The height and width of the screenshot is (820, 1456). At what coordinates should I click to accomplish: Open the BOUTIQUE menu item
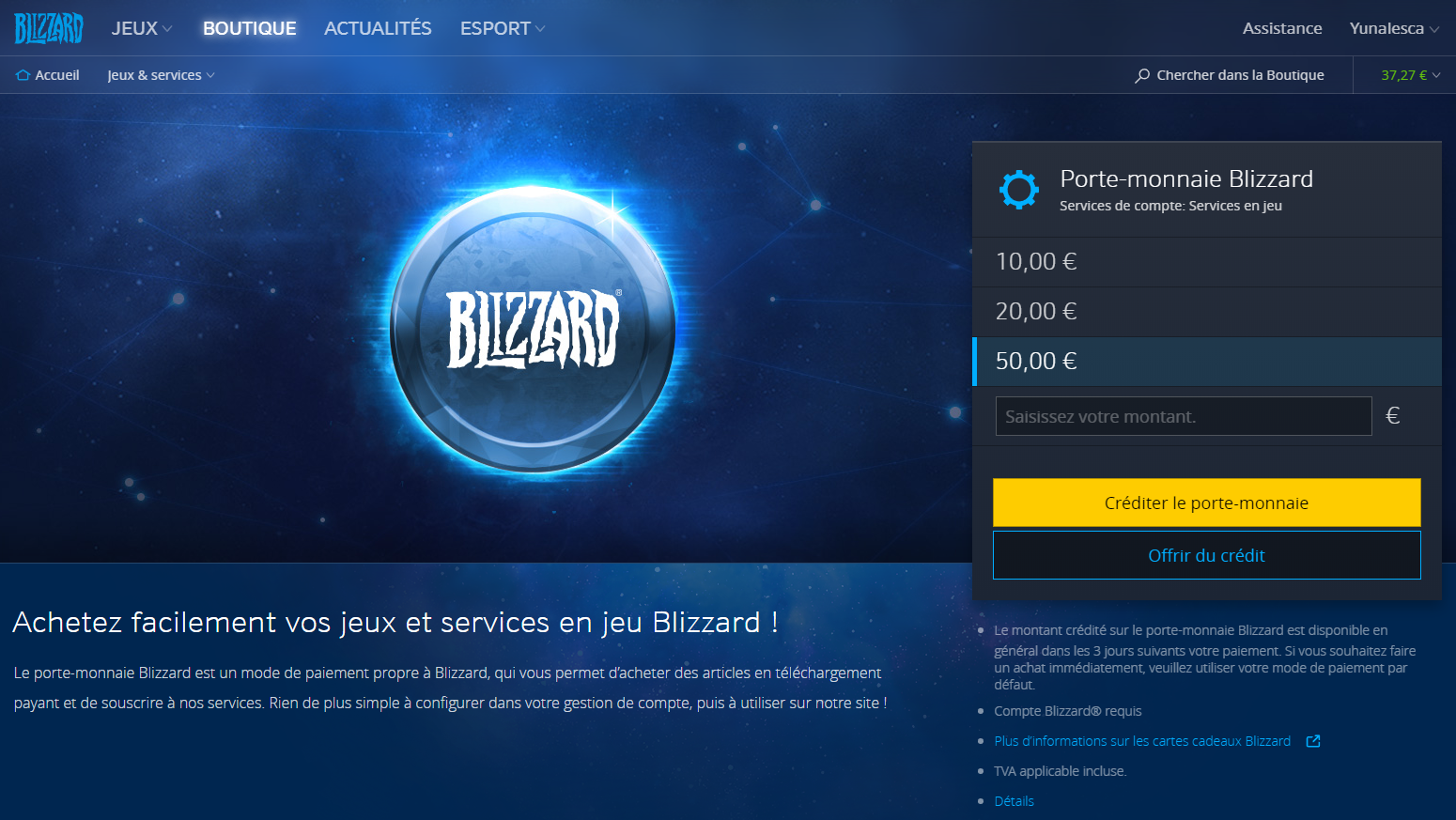tap(250, 28)
